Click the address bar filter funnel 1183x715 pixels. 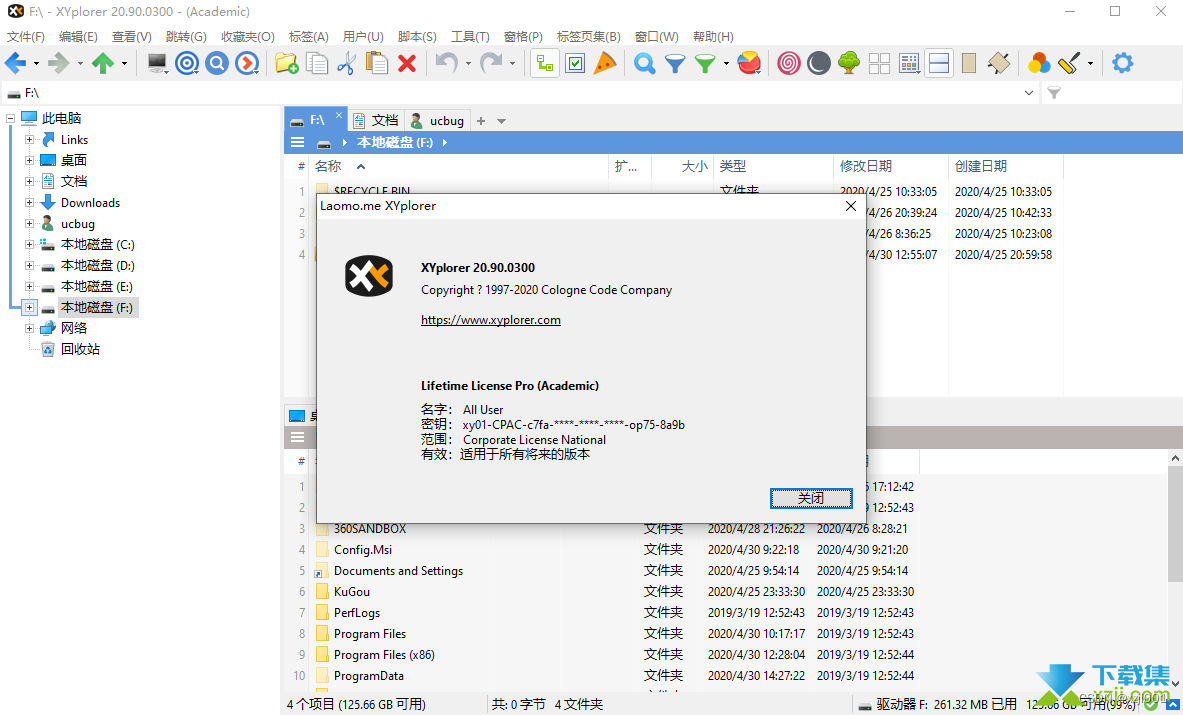click(x=1054, y=93)
